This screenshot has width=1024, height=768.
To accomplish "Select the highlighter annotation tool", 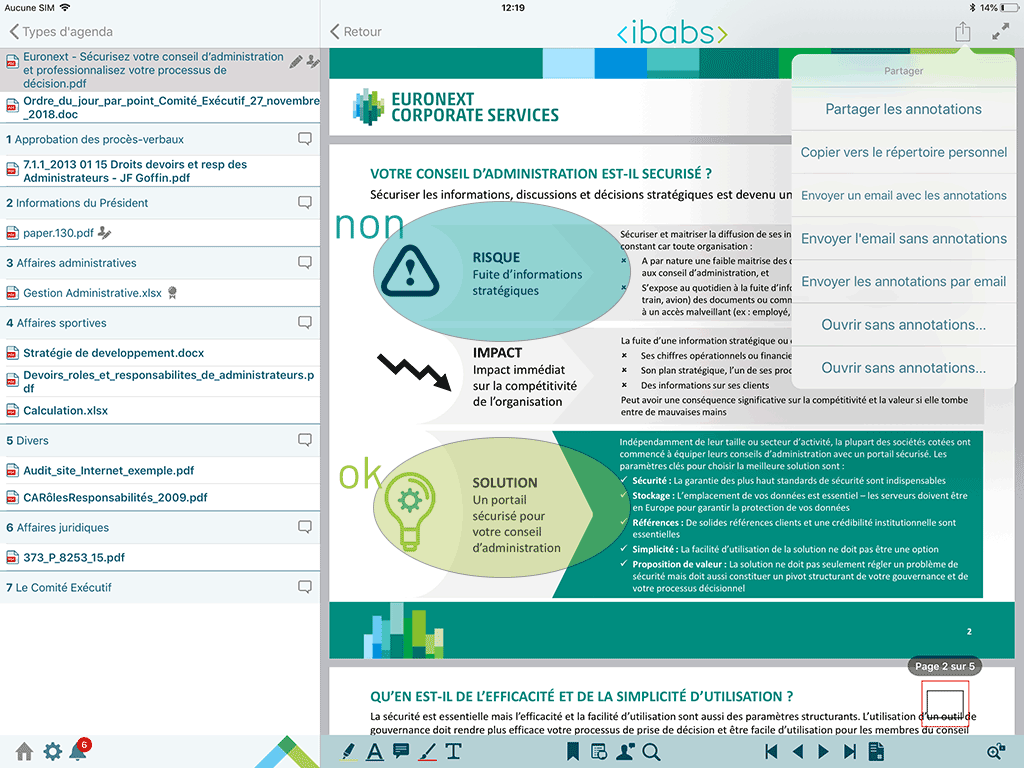I will [x=349, y=752].
